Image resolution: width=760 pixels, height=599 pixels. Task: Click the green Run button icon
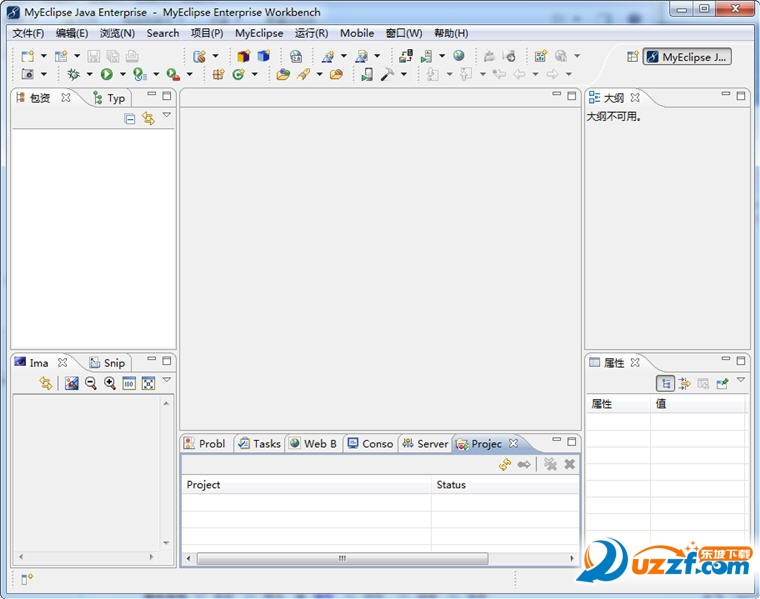click(x=107, y=74)
